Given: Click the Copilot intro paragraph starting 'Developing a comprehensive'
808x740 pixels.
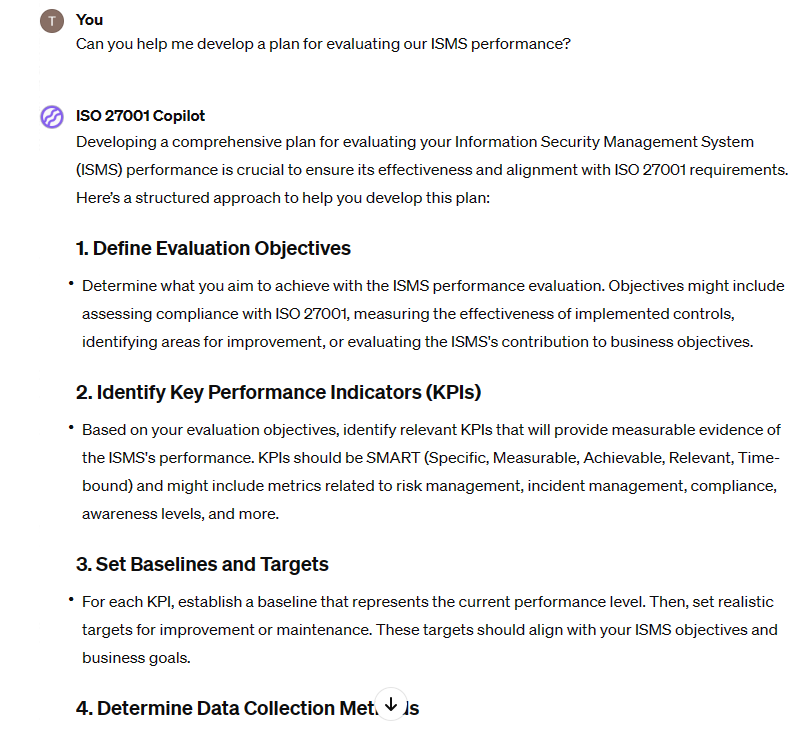Looking at the screenshot, I should [432, 170].
